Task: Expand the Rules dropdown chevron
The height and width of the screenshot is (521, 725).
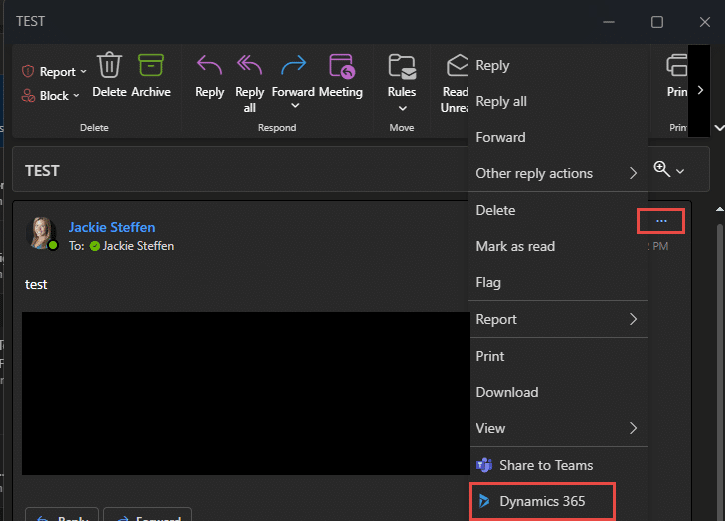Action: tap(403, 108)
